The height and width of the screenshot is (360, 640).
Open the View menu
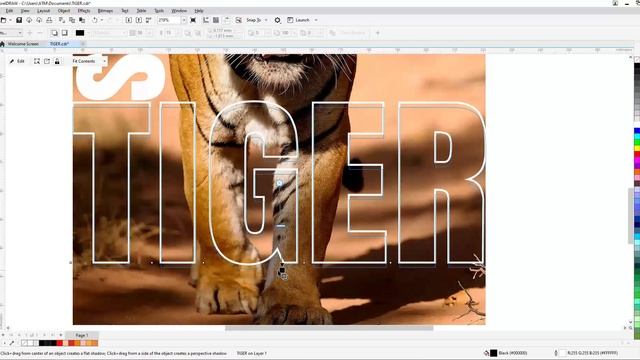[25, 11]
